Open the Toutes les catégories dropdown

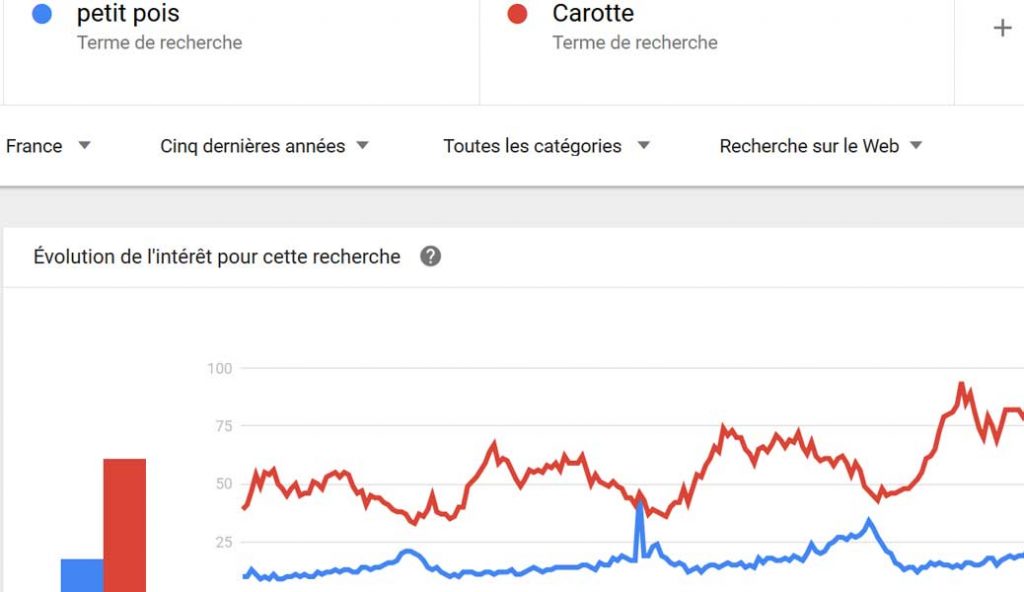click(545, 146)
